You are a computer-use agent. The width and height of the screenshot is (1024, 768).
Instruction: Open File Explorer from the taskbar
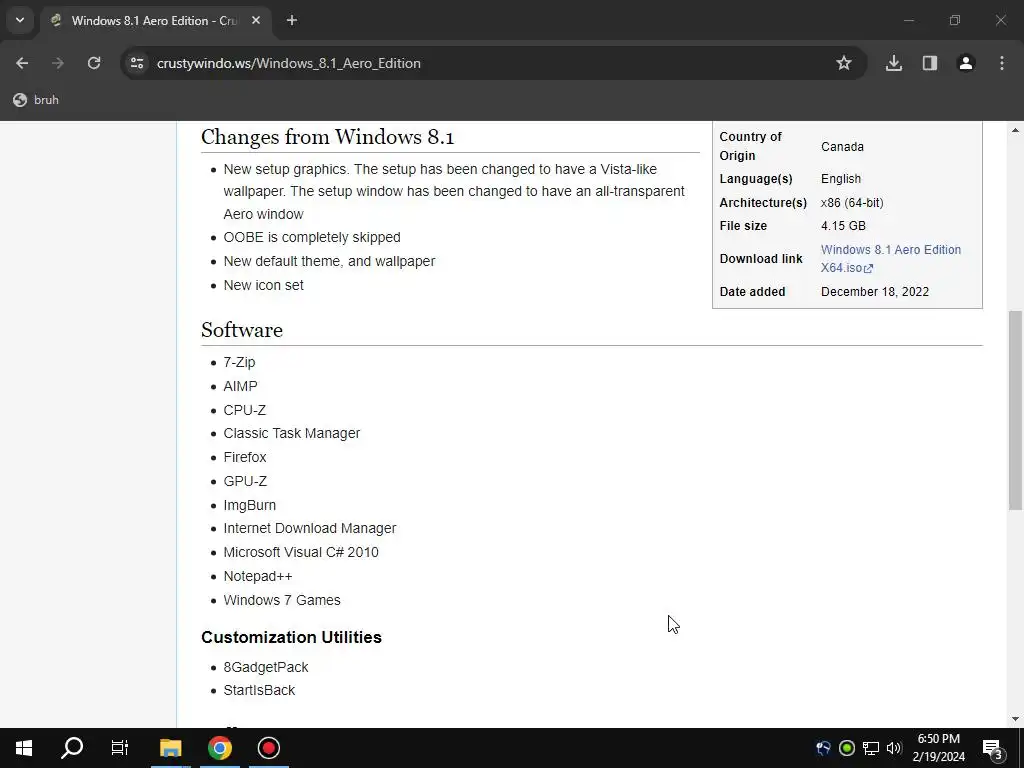click(171, 748)
